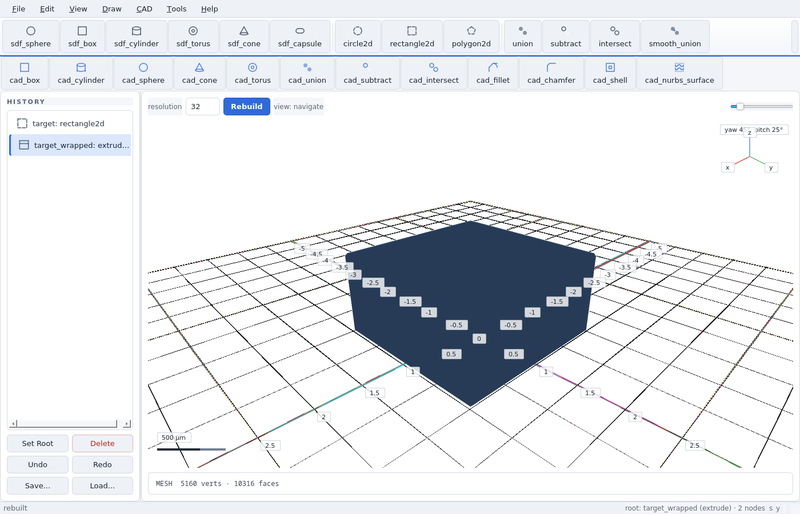Select target_wrapped: extrude history item

point(70,145)
